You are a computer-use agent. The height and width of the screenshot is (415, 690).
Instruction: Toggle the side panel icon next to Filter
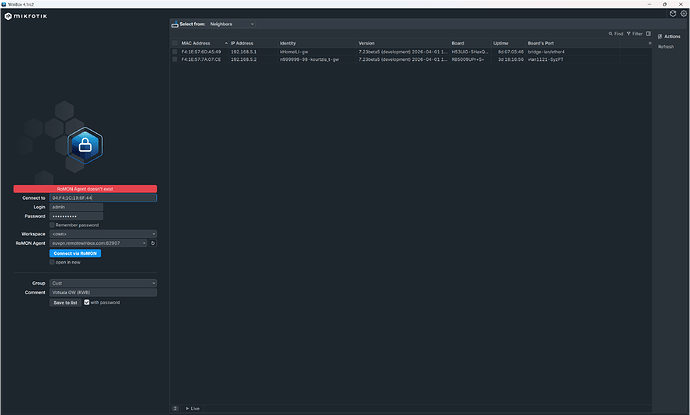point(648,33)
